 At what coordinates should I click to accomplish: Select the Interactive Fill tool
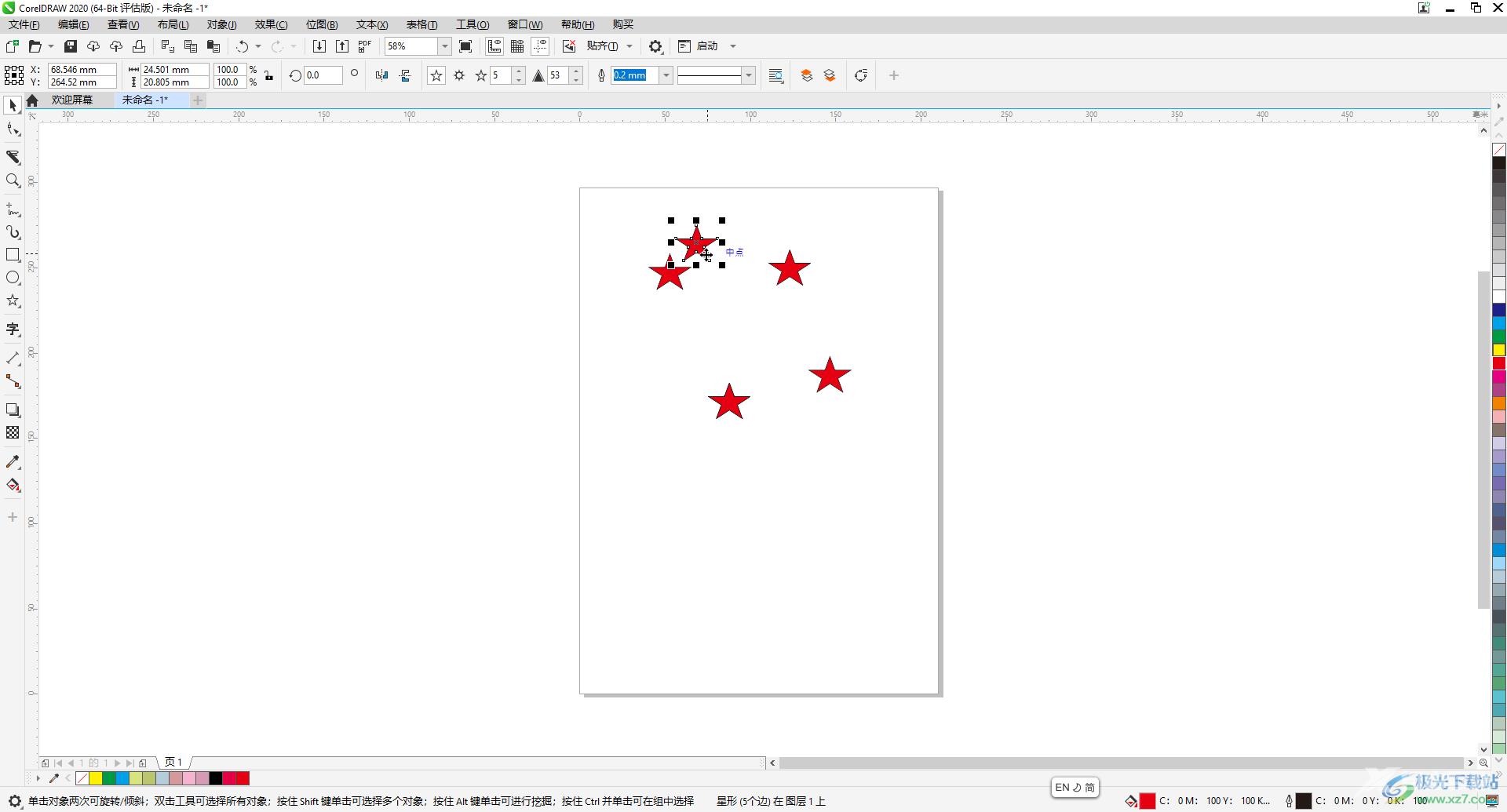[x=13, y=485]
